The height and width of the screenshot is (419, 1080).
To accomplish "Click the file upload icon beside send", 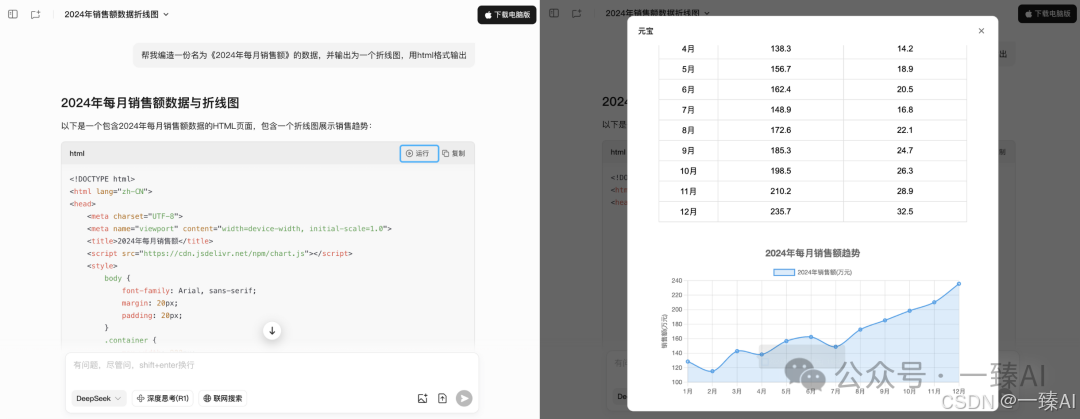I will (442, 398).
